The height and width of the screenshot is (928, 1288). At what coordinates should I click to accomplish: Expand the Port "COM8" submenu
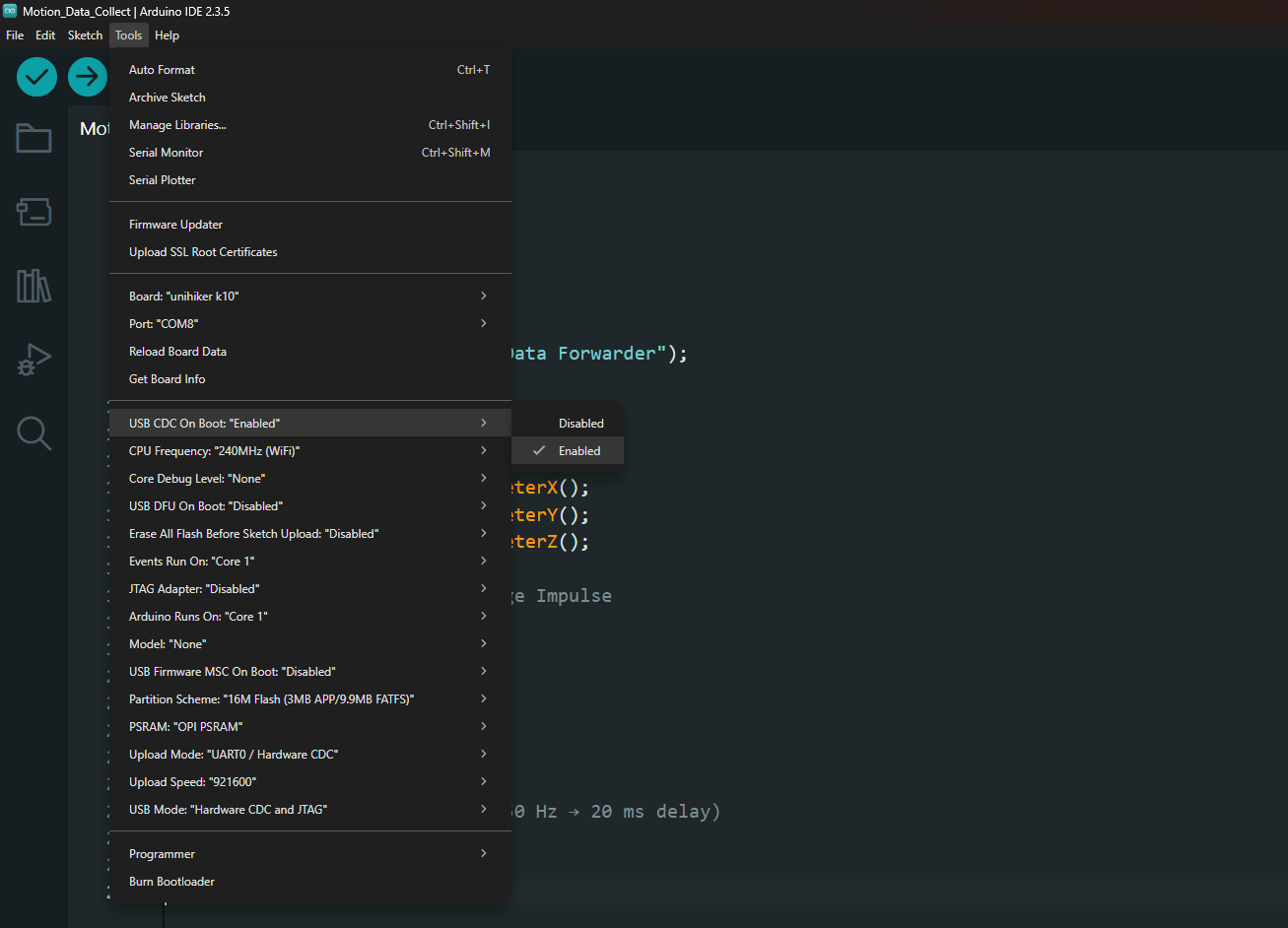309,324
